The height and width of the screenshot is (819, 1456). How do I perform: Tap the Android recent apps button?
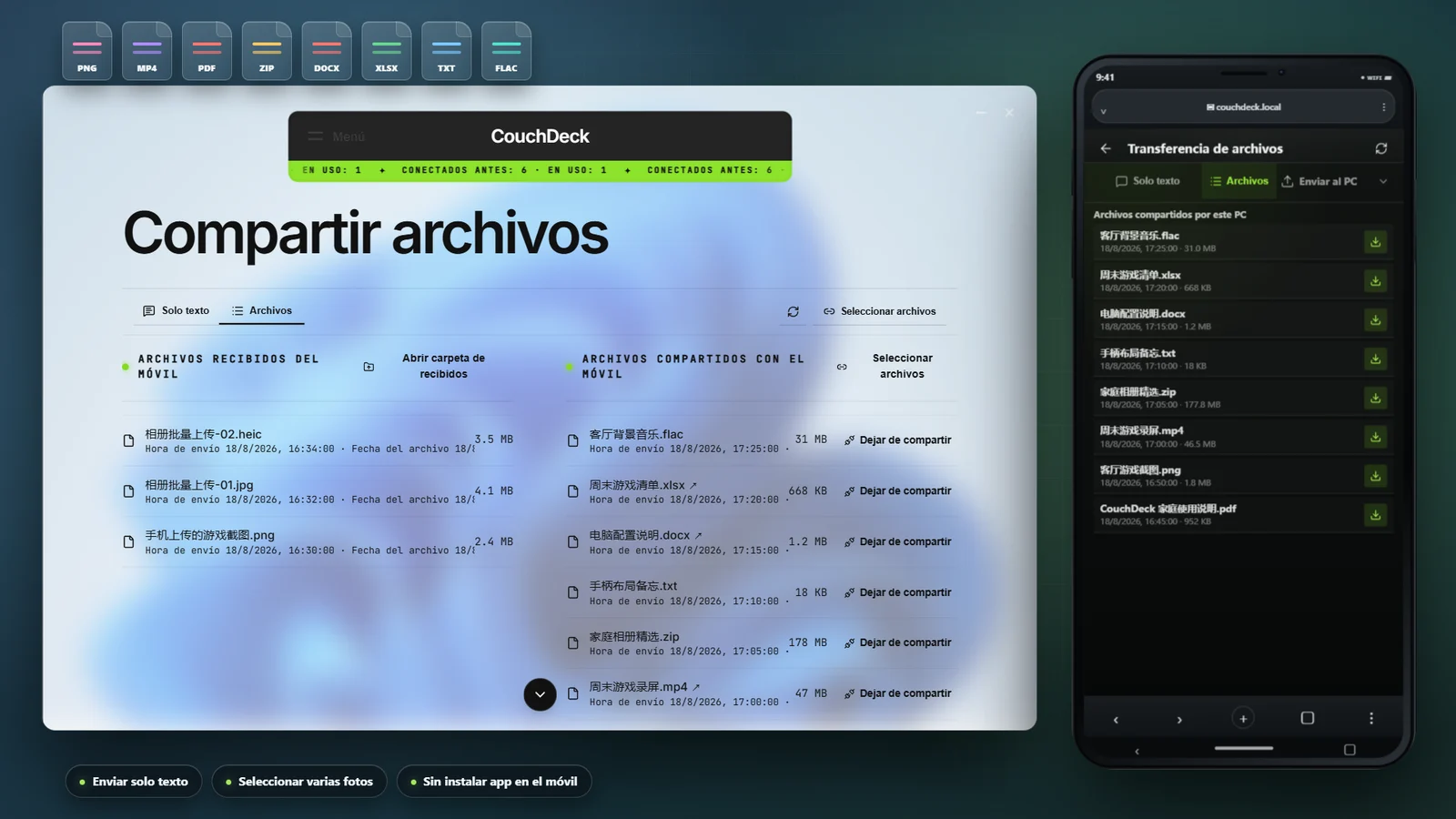[1350, 750]
